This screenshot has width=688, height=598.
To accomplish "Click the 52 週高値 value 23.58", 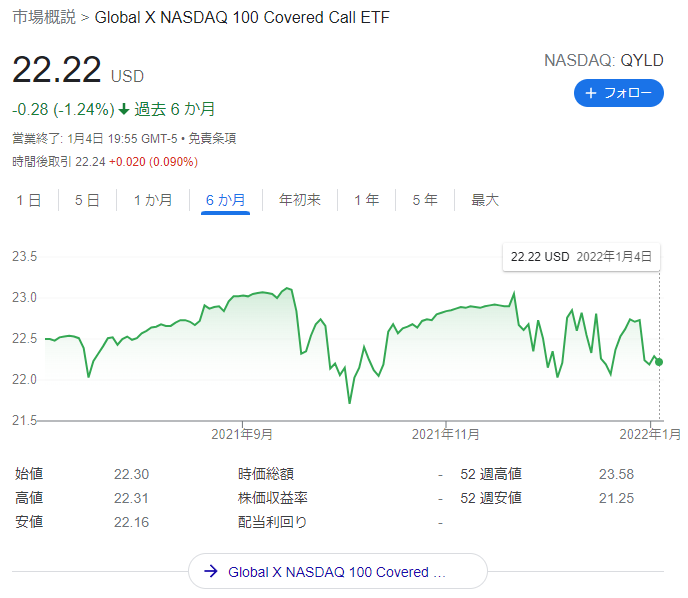I will [616, 474].
